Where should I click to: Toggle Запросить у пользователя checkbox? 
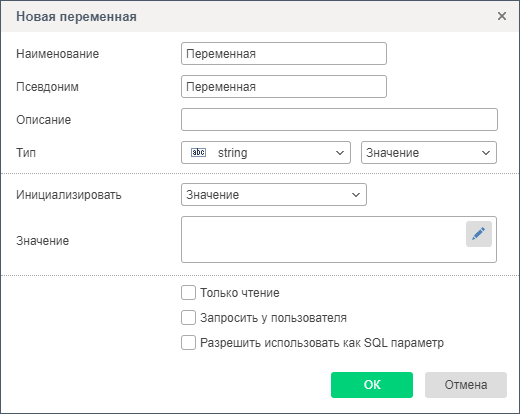coord(188,318)
